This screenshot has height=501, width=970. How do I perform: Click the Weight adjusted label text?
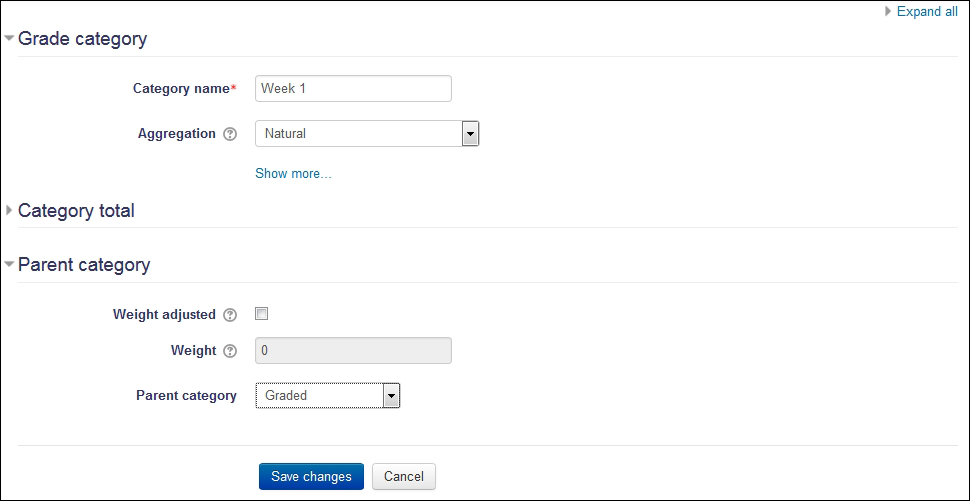click(x=164, y=315)
